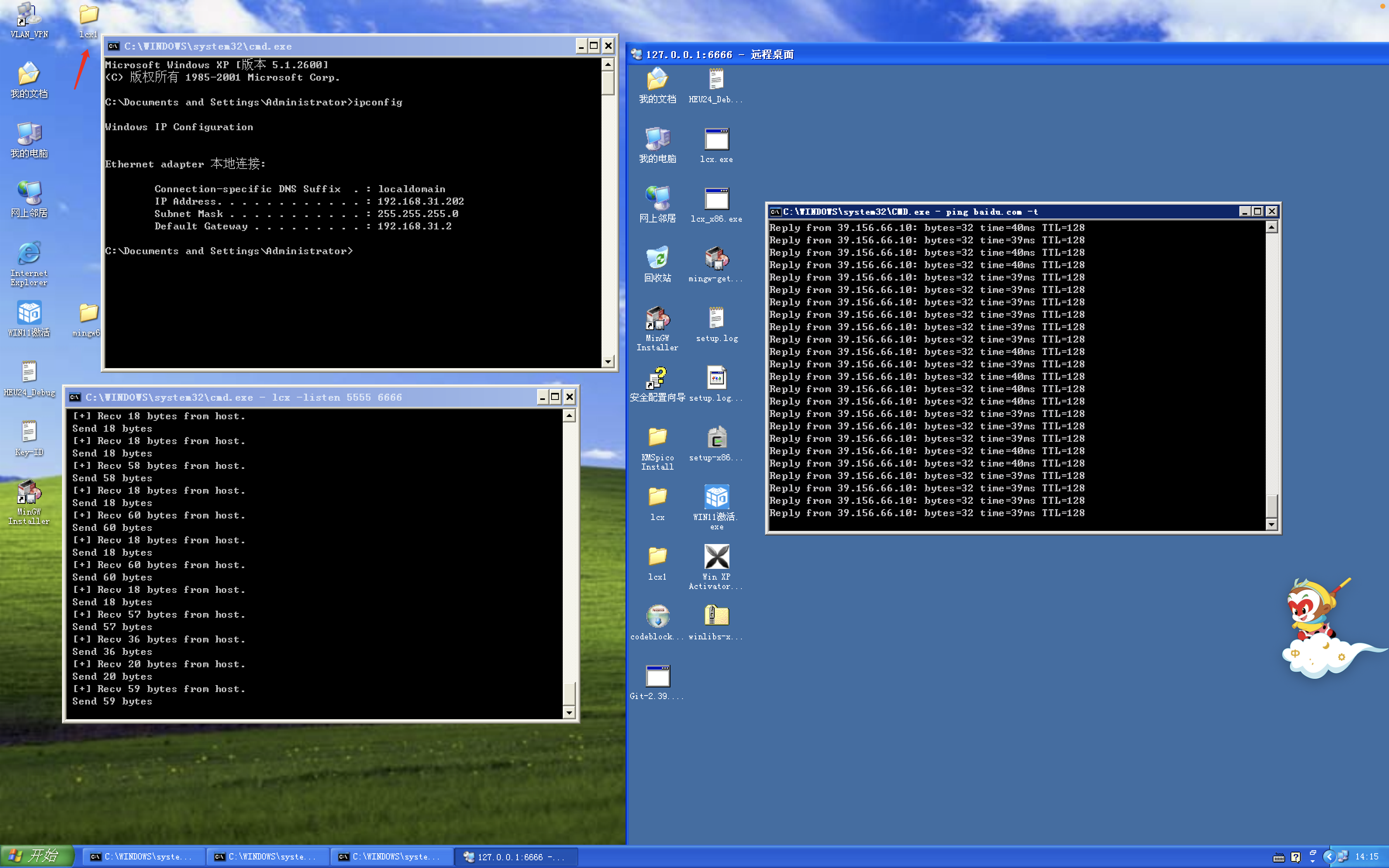Open the lcx -listen cmd window system menu icon

75,397
